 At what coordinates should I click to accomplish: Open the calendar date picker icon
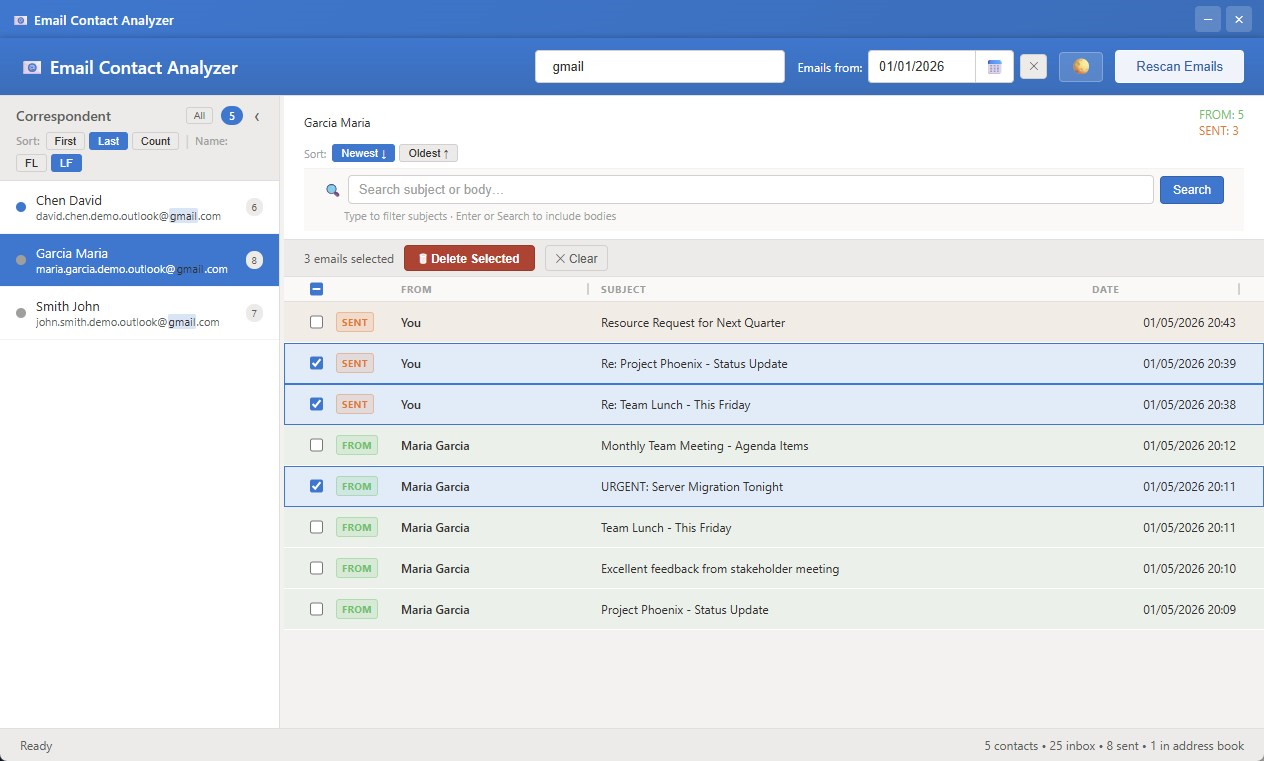click(994, 67)
